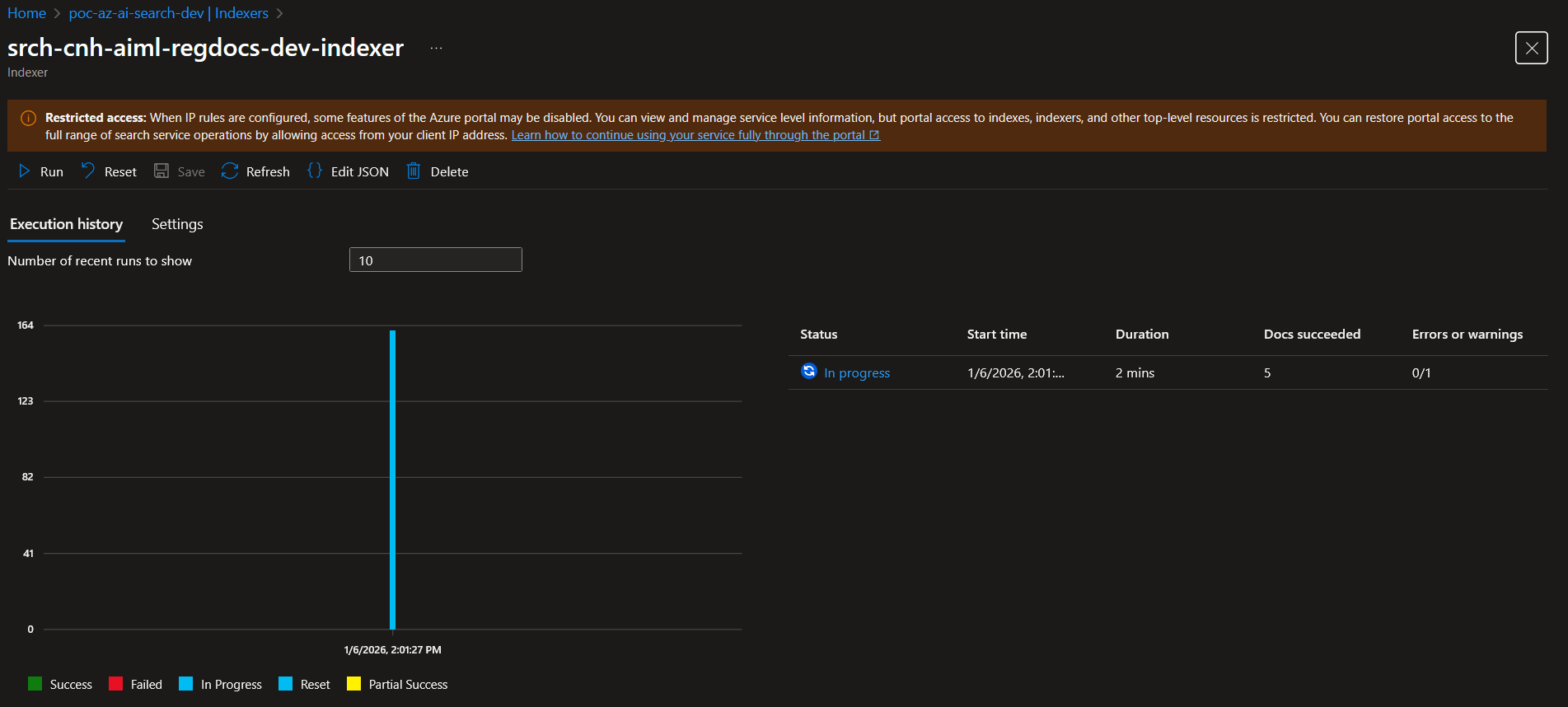Click the blue In Progress legend swatch

pos(185,683)
